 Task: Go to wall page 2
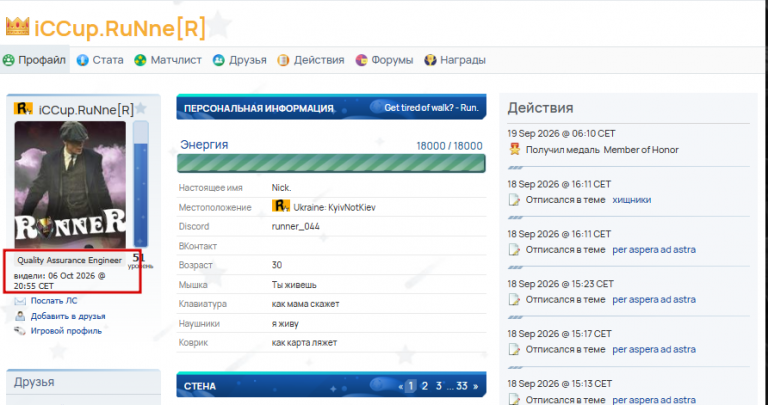tap(425, 386)
